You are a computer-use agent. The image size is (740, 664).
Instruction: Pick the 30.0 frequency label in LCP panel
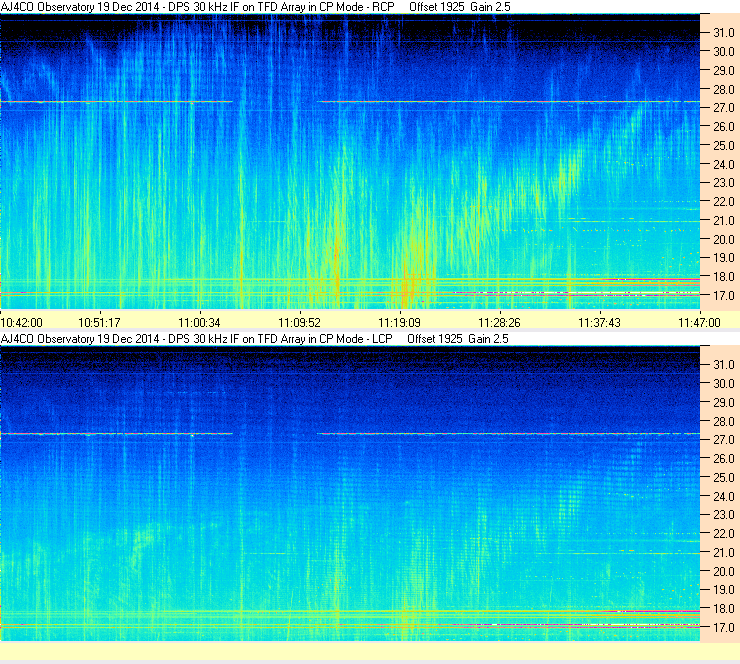[723, 384]
